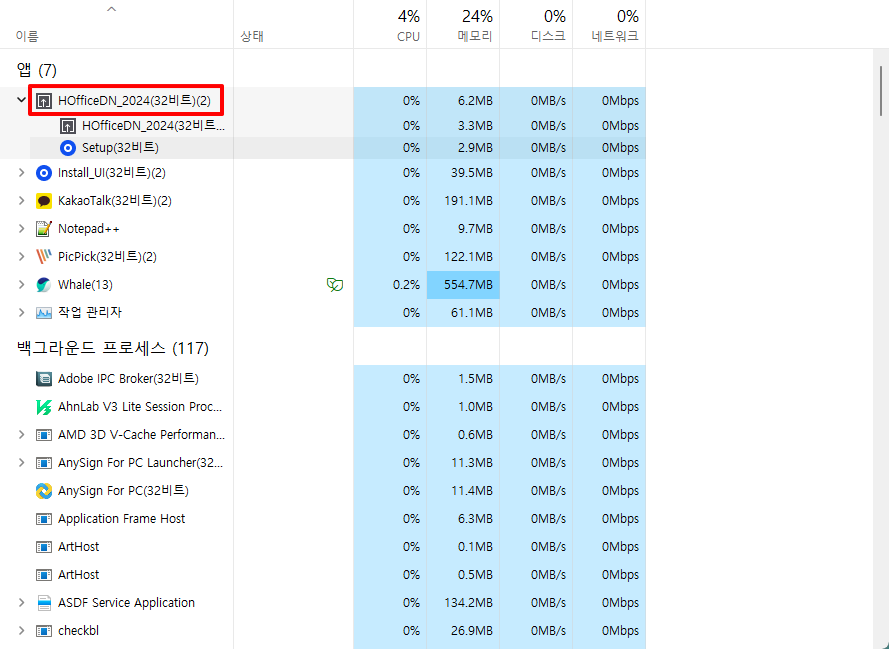The image size is (889, 649).
Task: Click the 39.5MB memory value for Install_UI
Action: [472, 173]
